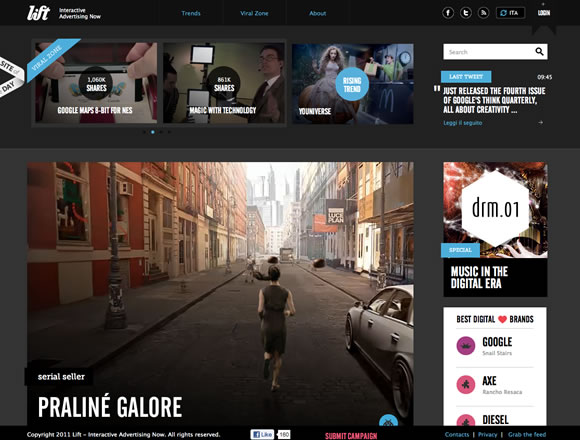This screenshot has width=580, height=440.
Task: Click the Praliné Galore headline
Action: click(110, 407)
